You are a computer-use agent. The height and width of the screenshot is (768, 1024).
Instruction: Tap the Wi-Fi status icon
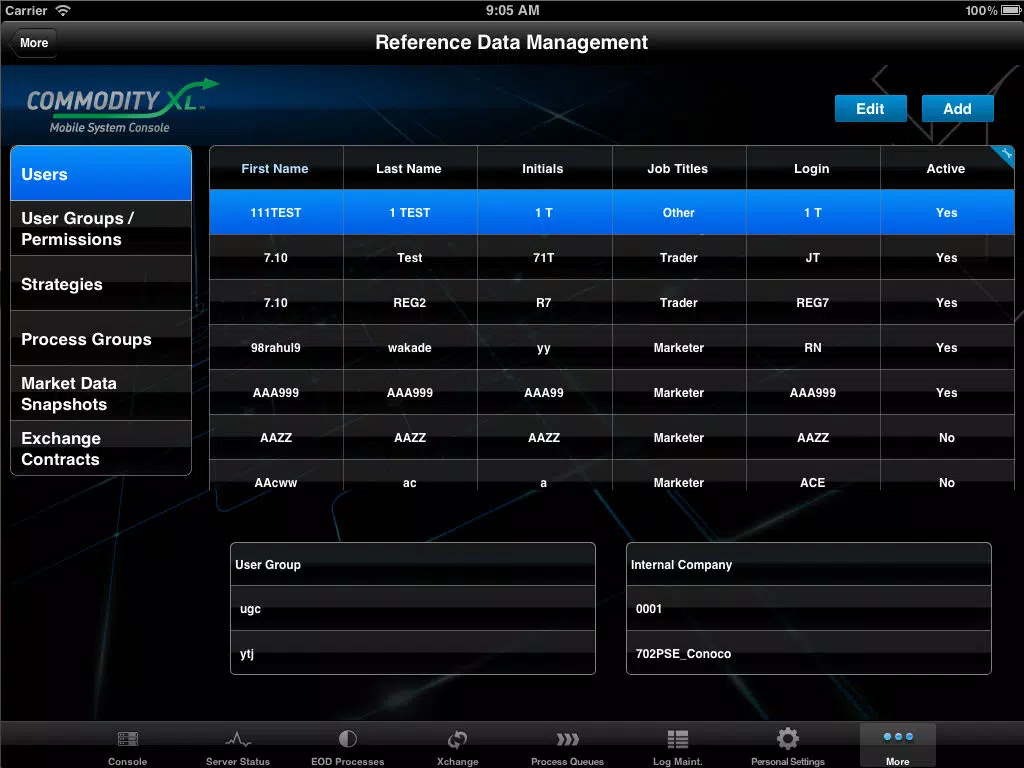[x=63, y=10]
